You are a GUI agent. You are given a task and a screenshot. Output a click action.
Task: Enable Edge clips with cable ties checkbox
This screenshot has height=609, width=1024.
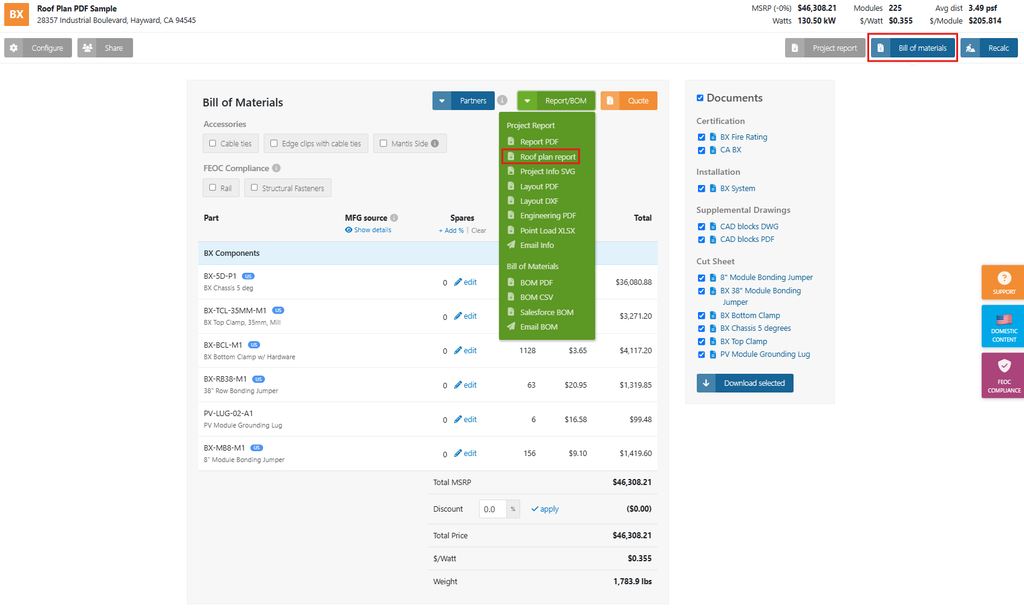tap(274, 143)
